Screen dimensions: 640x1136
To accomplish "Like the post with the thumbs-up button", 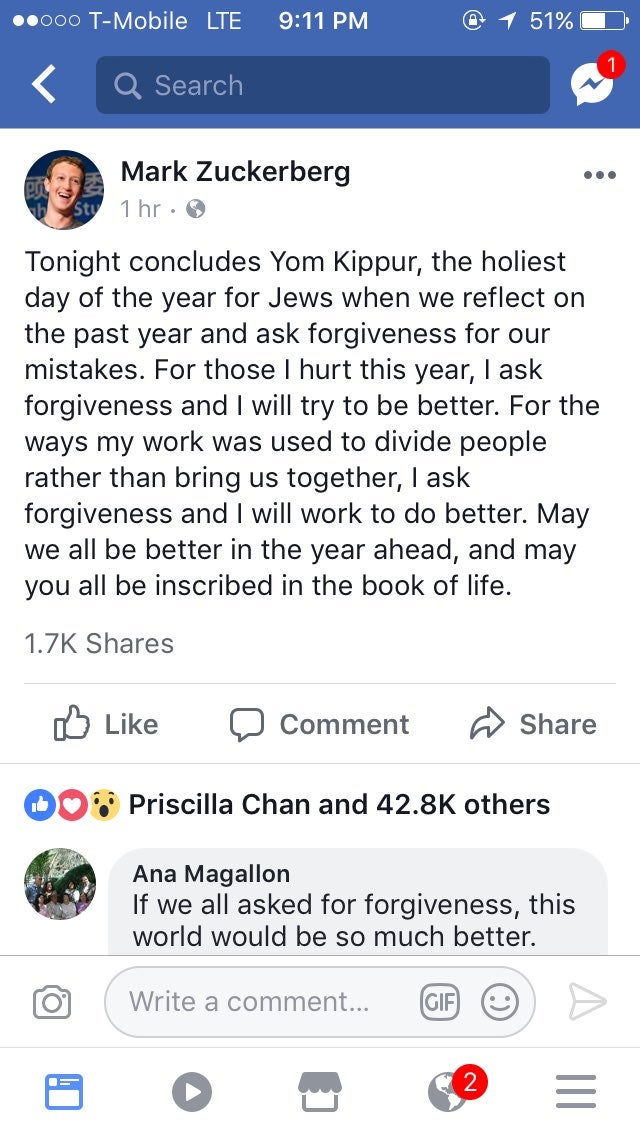I will tap(105, 724).
